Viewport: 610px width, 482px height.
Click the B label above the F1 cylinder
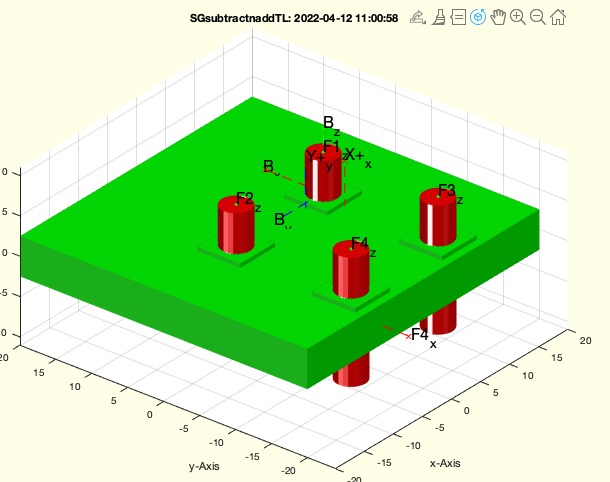[328, 123]
